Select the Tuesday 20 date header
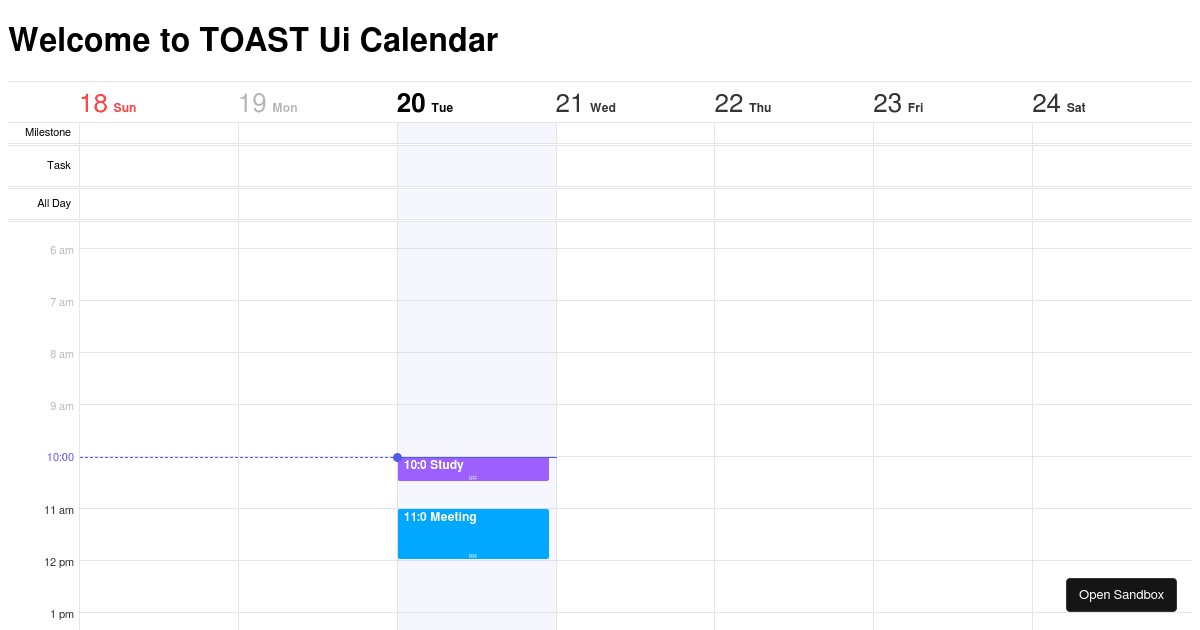Image resolution: width=1200 pixels, height=630 pixels. (425, 103)
